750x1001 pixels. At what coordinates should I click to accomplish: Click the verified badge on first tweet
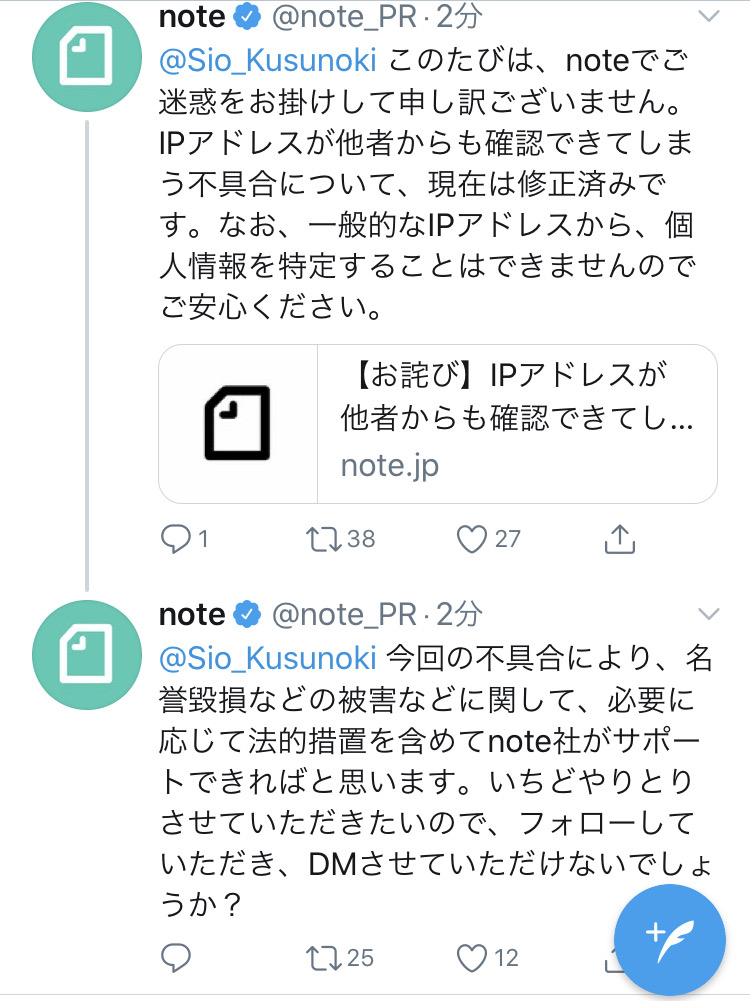(x=247, y=17)
